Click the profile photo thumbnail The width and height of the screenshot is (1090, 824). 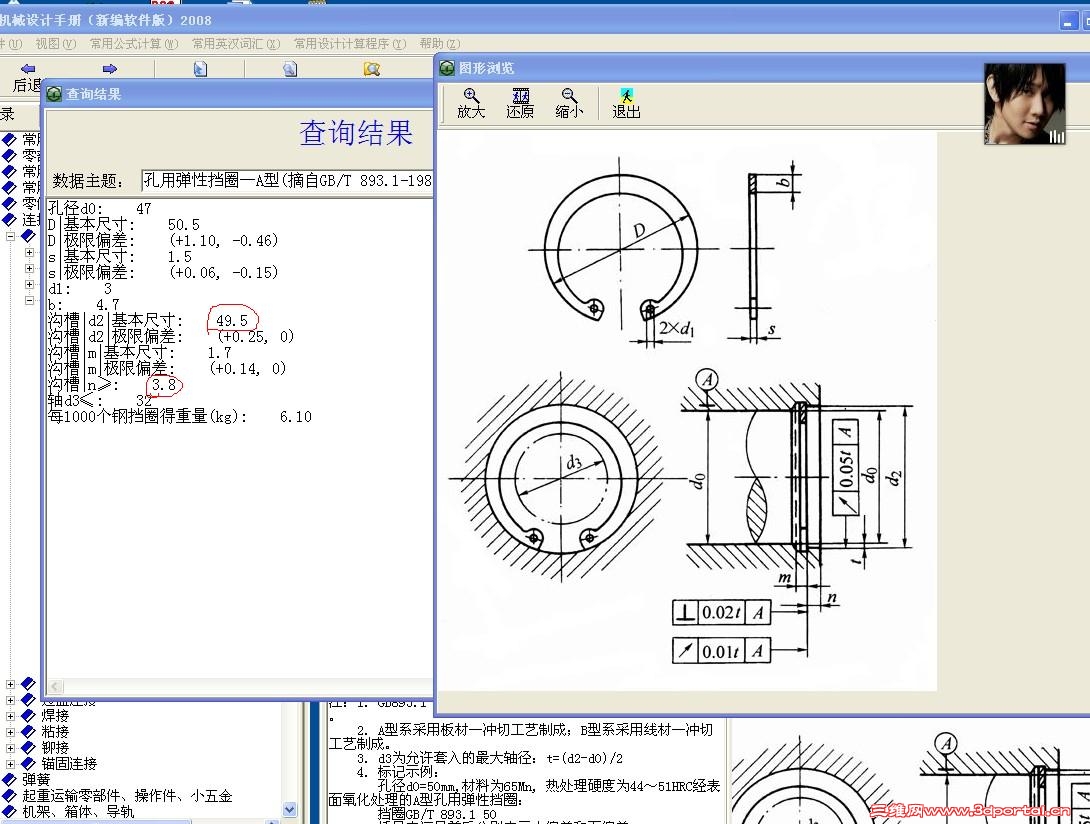1025,104
